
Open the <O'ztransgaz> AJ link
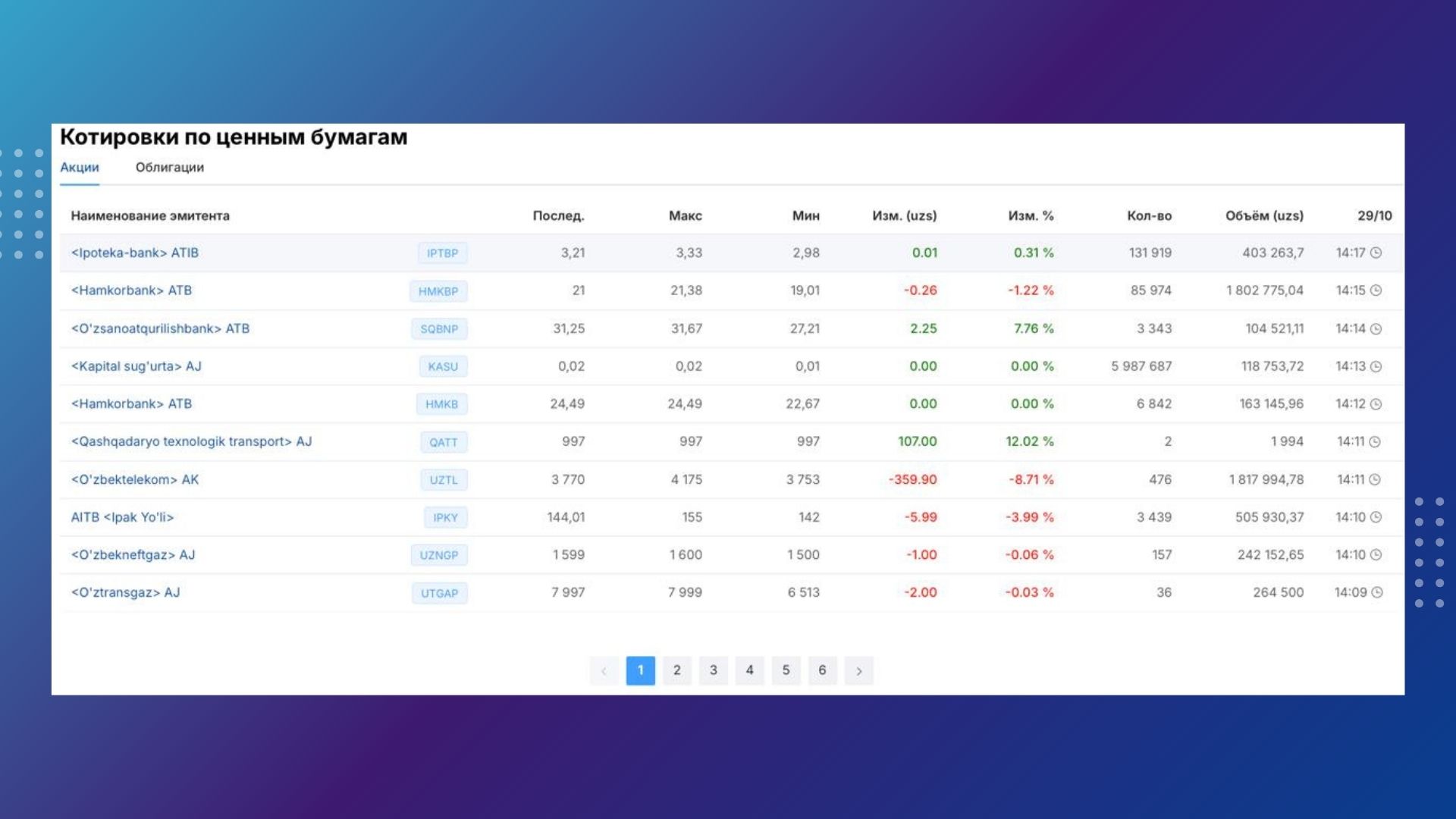pyautogui.click(x=125, y=592)
